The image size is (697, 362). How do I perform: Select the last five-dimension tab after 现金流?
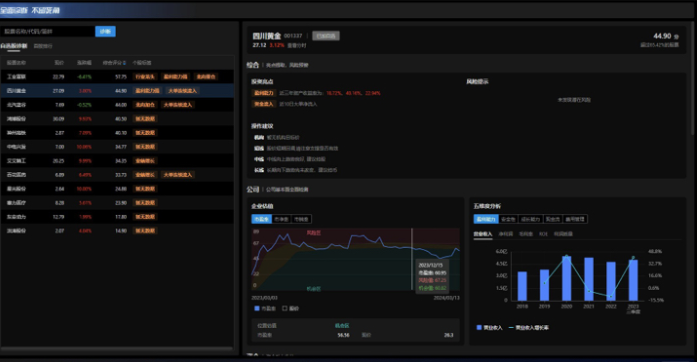coord(575,219)
